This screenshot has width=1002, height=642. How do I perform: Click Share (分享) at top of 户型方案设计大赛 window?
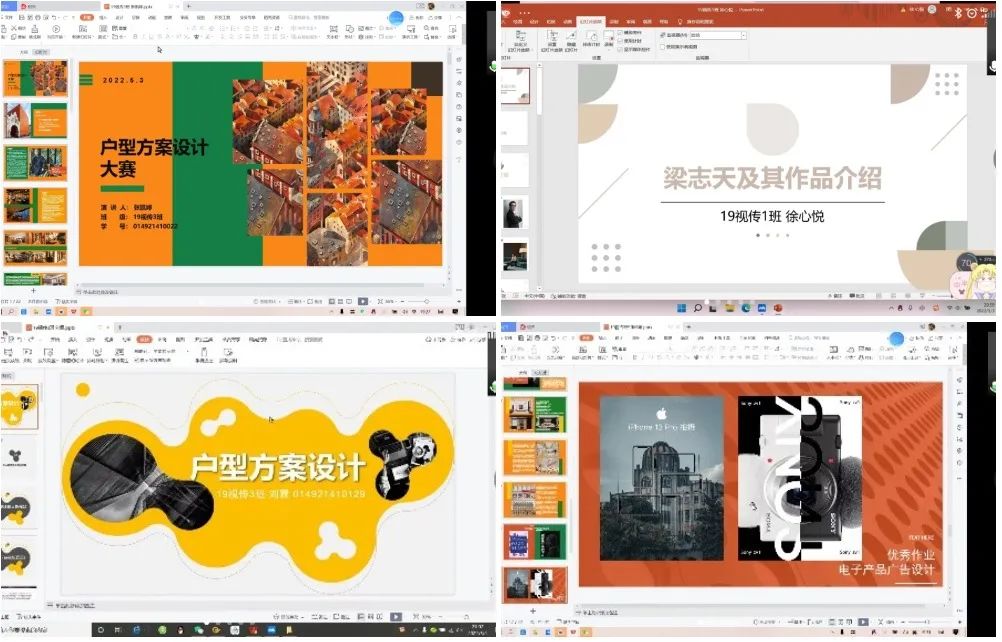435,17
